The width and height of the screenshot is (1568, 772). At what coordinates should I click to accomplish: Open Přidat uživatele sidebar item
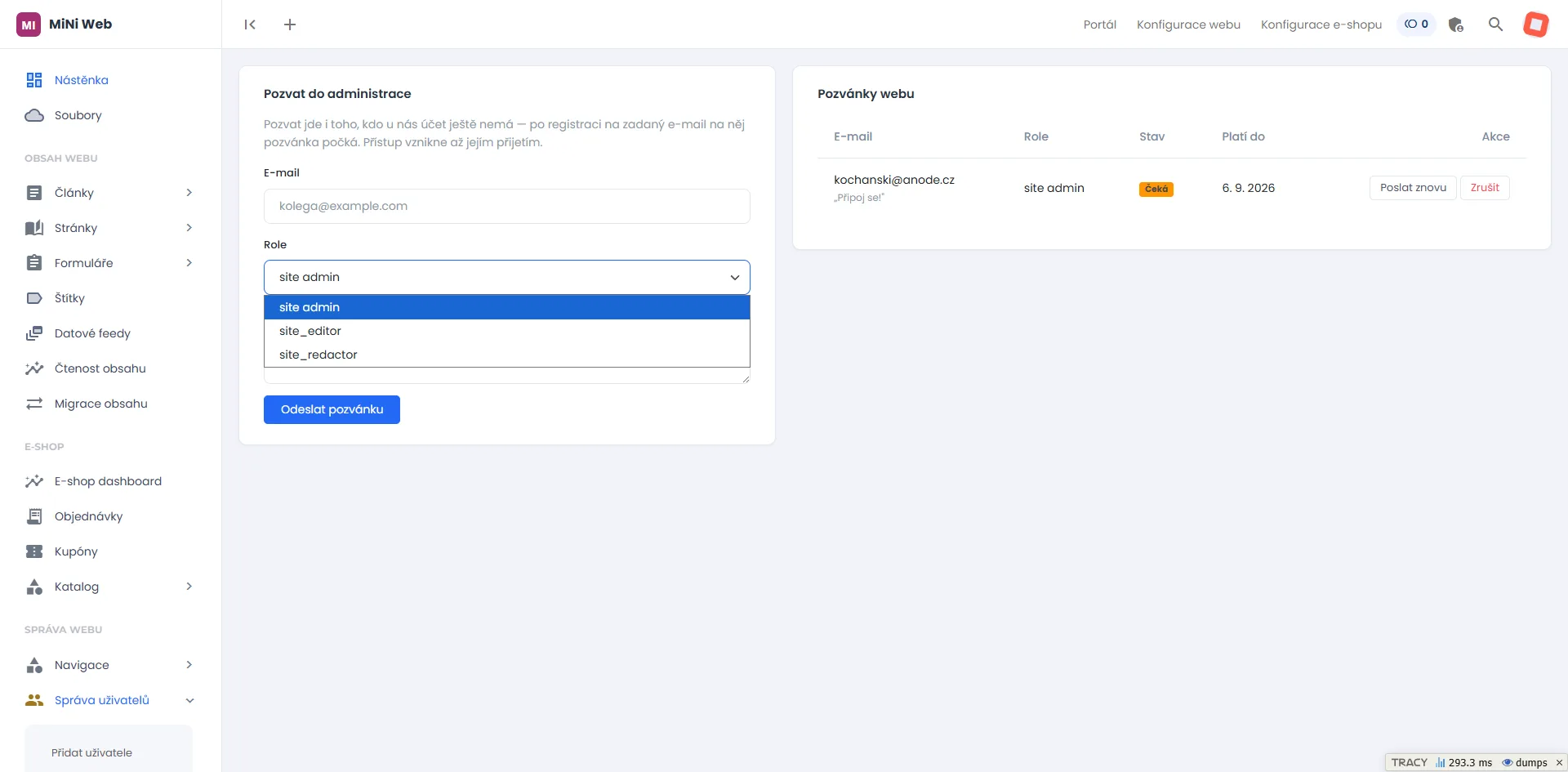tap(91, 752)
